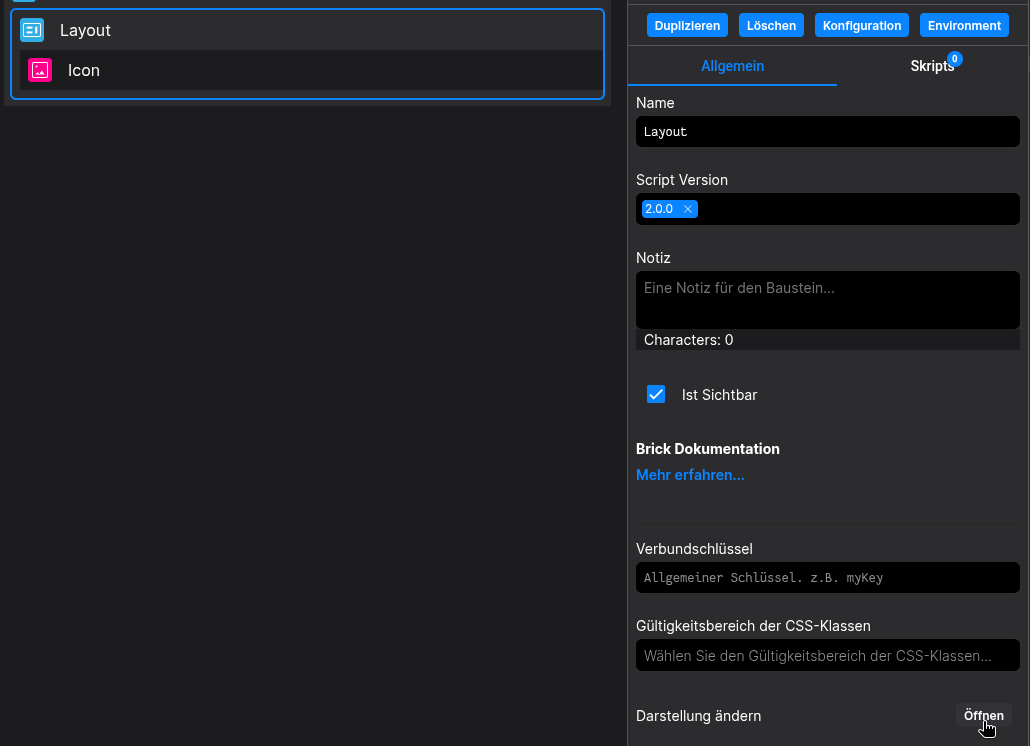
Task: Switch to the Allgemein tab
Action: point(732,66)
